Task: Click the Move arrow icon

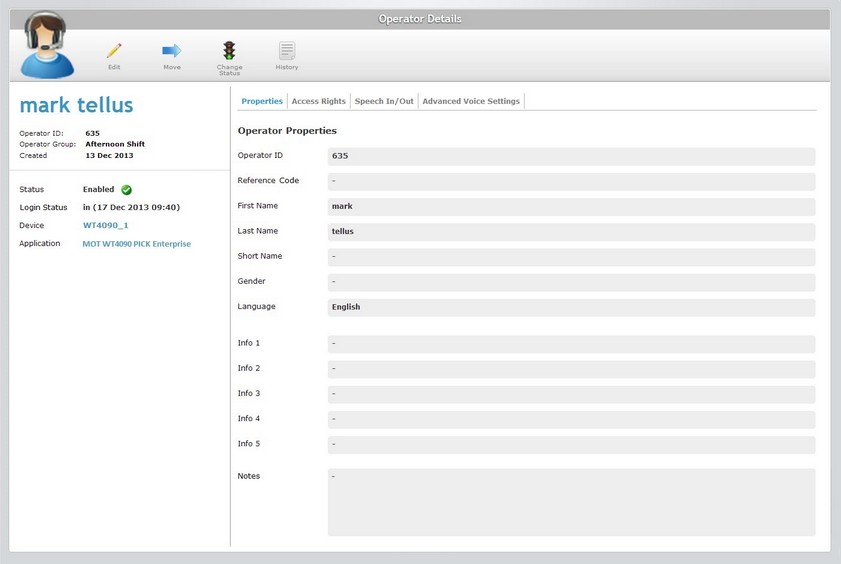Action: click(172, 51)
